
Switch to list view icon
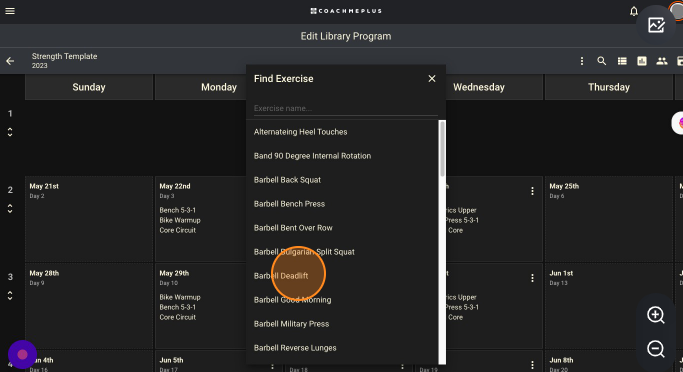pyautogui.click(x=622, y=61)
